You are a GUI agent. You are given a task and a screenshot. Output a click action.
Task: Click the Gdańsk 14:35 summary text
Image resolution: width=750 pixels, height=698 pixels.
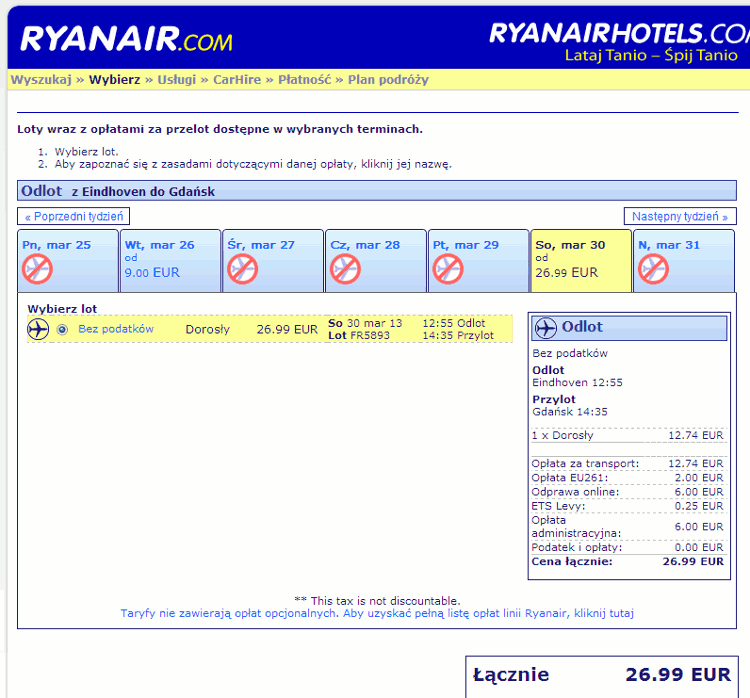[x=570, y=412]
